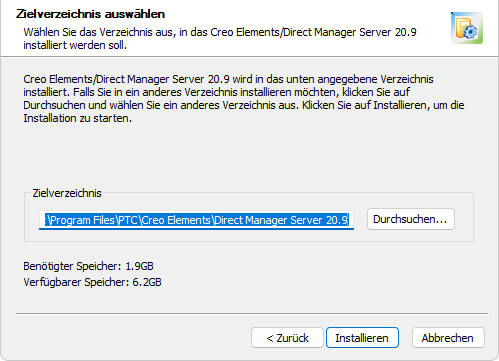Click the Zielverzeichnis path input field
The height and width of the screenshot is (361, 499).
pyautogui.click(x=196, y=220)
